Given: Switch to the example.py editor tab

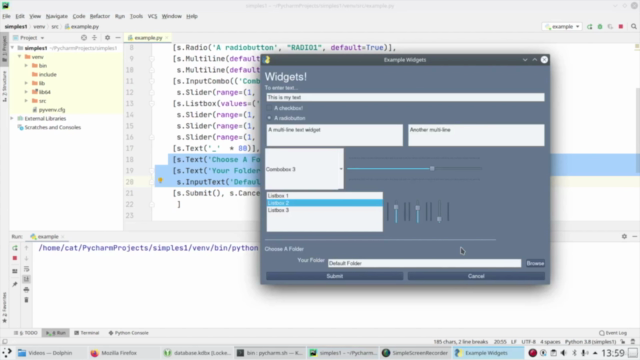Looking at the screenshot, I should (x=148, y=38).
